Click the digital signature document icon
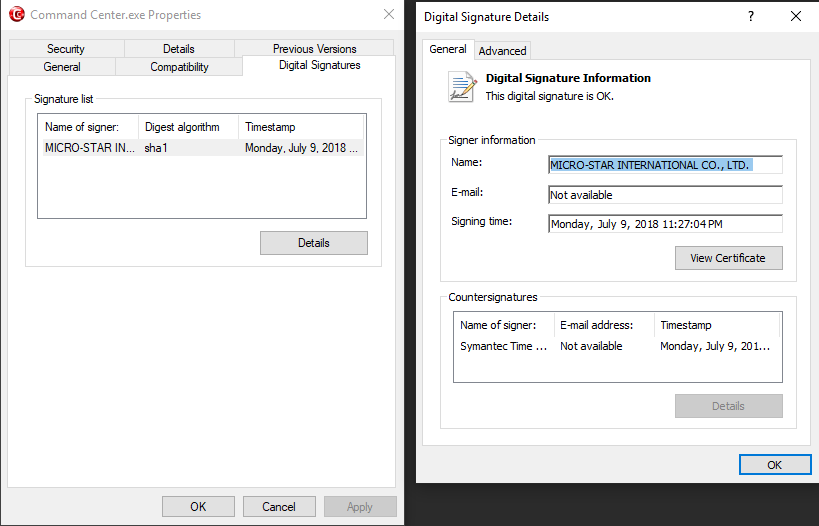The image size is (819, 526). point(462,87)
